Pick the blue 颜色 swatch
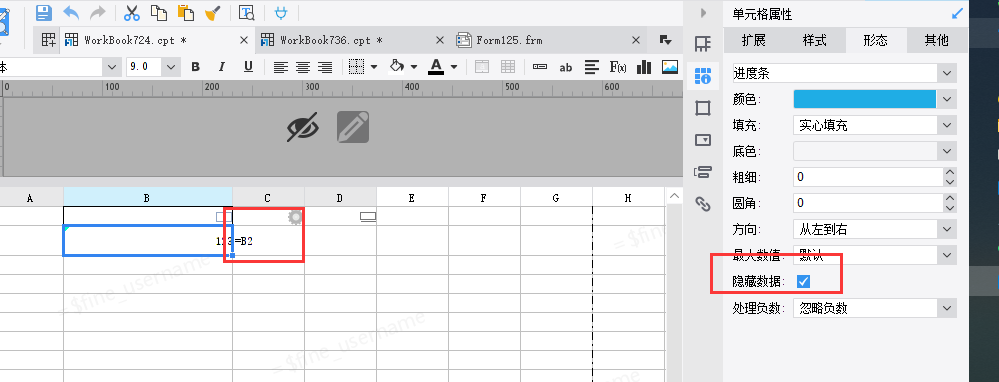The height and width of the screenshot is (382, 999). click(865, 99)
